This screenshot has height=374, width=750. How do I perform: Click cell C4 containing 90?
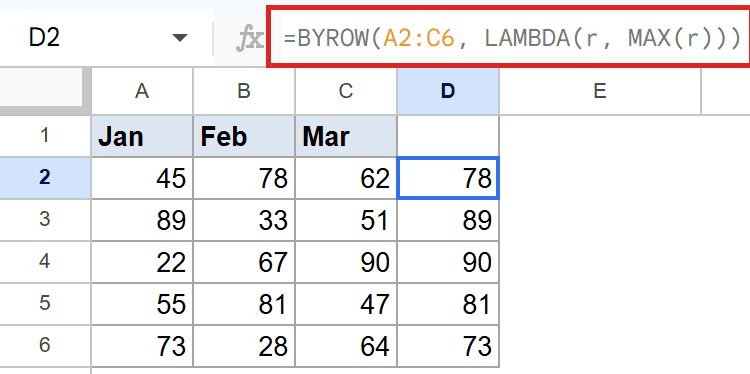346,262
